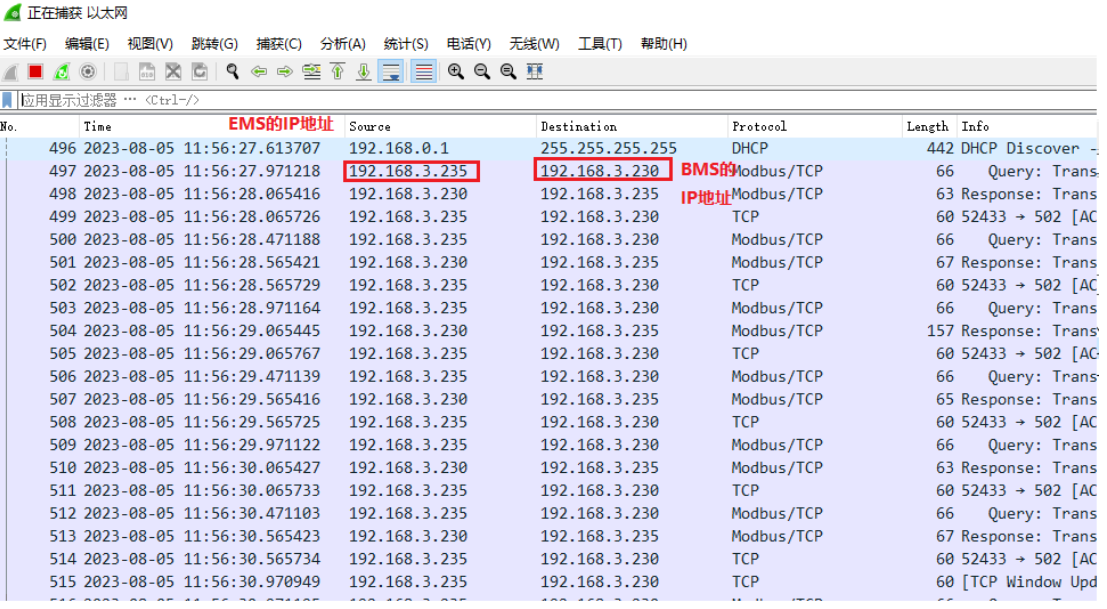Open the 捕获(C) menu
This screenshot has width=1107, height=609.
coord(279,44)
